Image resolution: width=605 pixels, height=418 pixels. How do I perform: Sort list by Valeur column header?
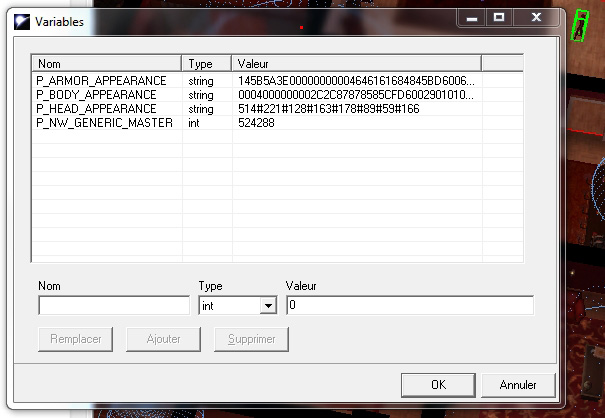pyautogui.click(x=357, y=63)
